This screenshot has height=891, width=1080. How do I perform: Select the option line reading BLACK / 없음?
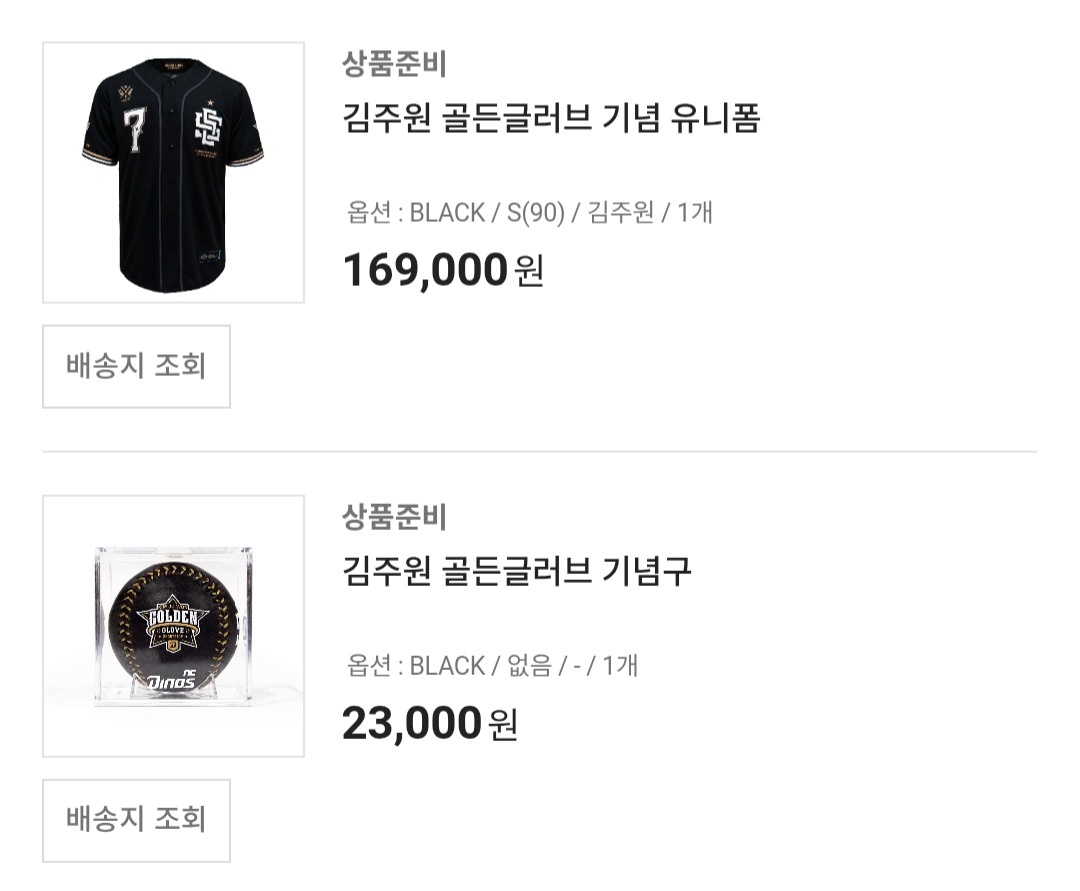pos(492,666)
